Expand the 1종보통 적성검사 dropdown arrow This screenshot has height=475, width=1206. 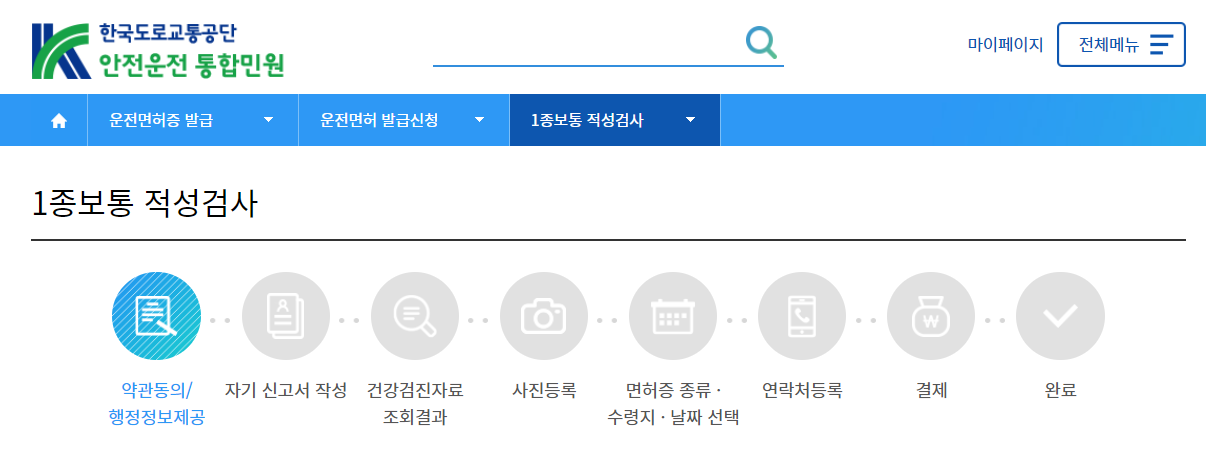[x=690, y=120]
